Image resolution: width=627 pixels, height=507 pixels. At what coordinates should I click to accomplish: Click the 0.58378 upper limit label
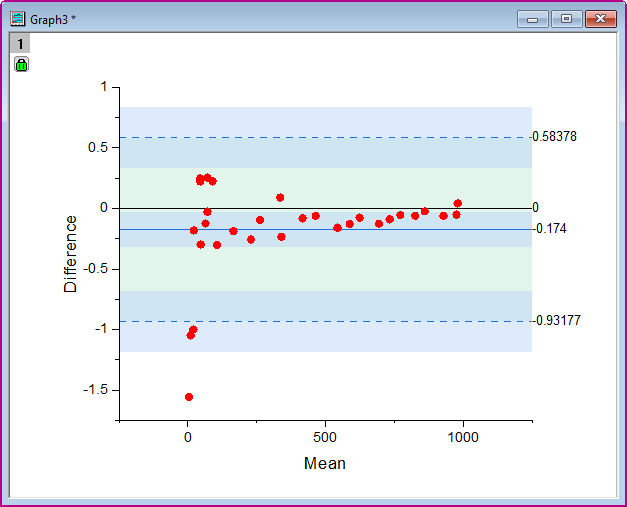coord(555,136)
